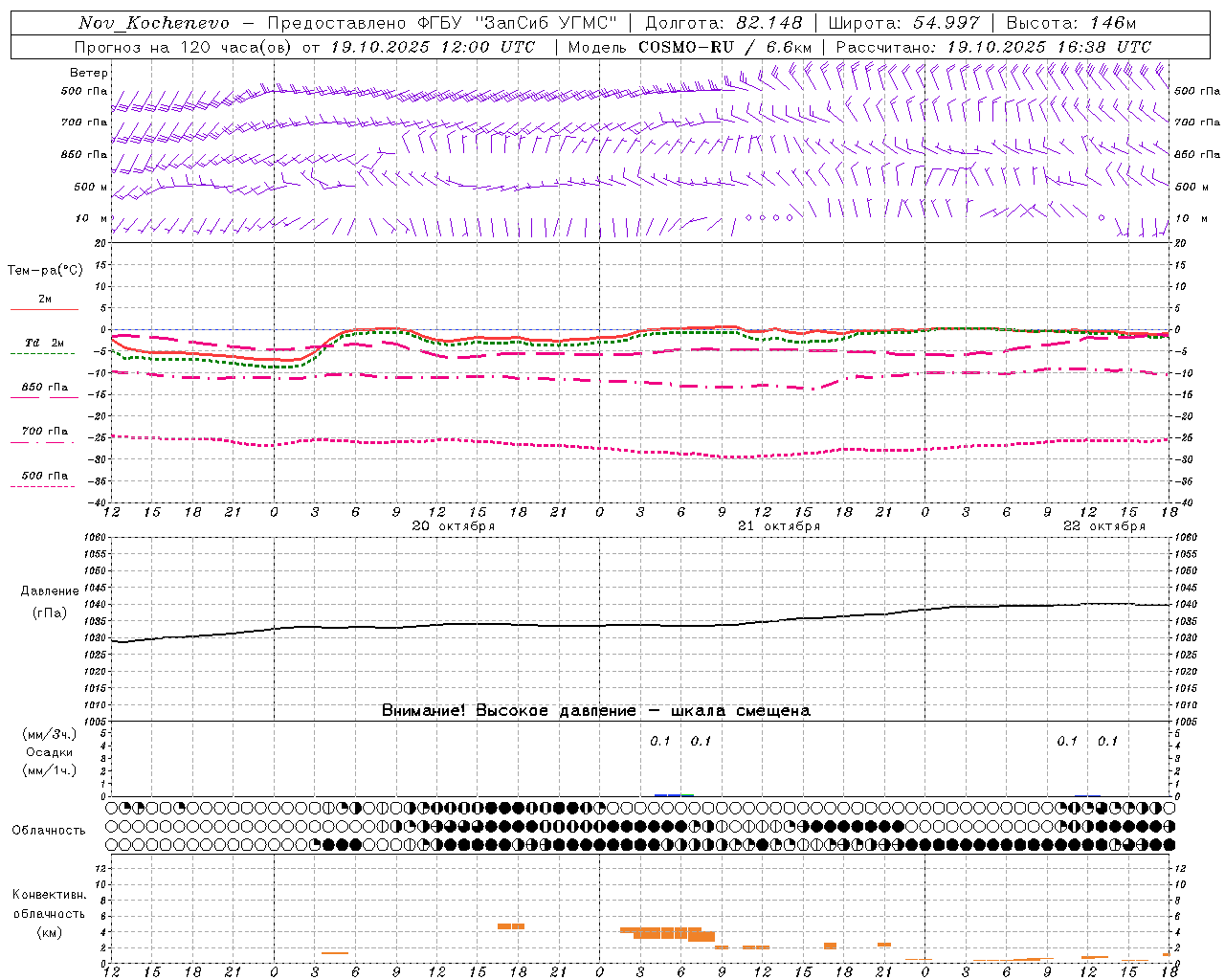Click the Ветер panel label
The image size is (1225, 980).
[89, 73]
